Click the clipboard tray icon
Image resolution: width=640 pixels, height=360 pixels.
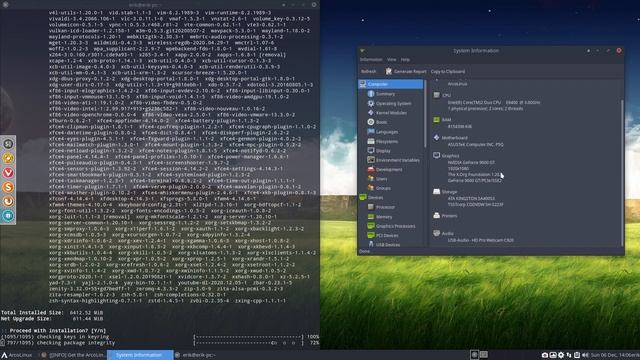click(577, 355)
